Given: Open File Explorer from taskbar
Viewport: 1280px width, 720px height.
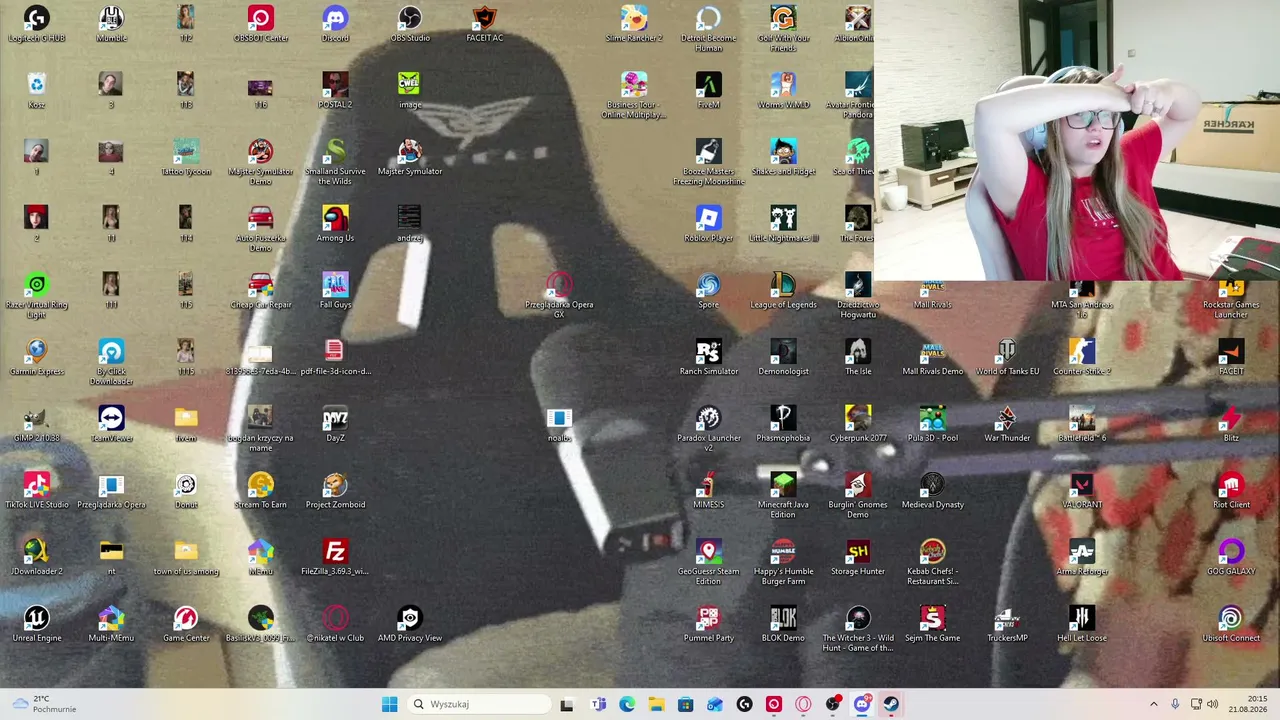Looking at the screenshot, I should coord(656,704).
